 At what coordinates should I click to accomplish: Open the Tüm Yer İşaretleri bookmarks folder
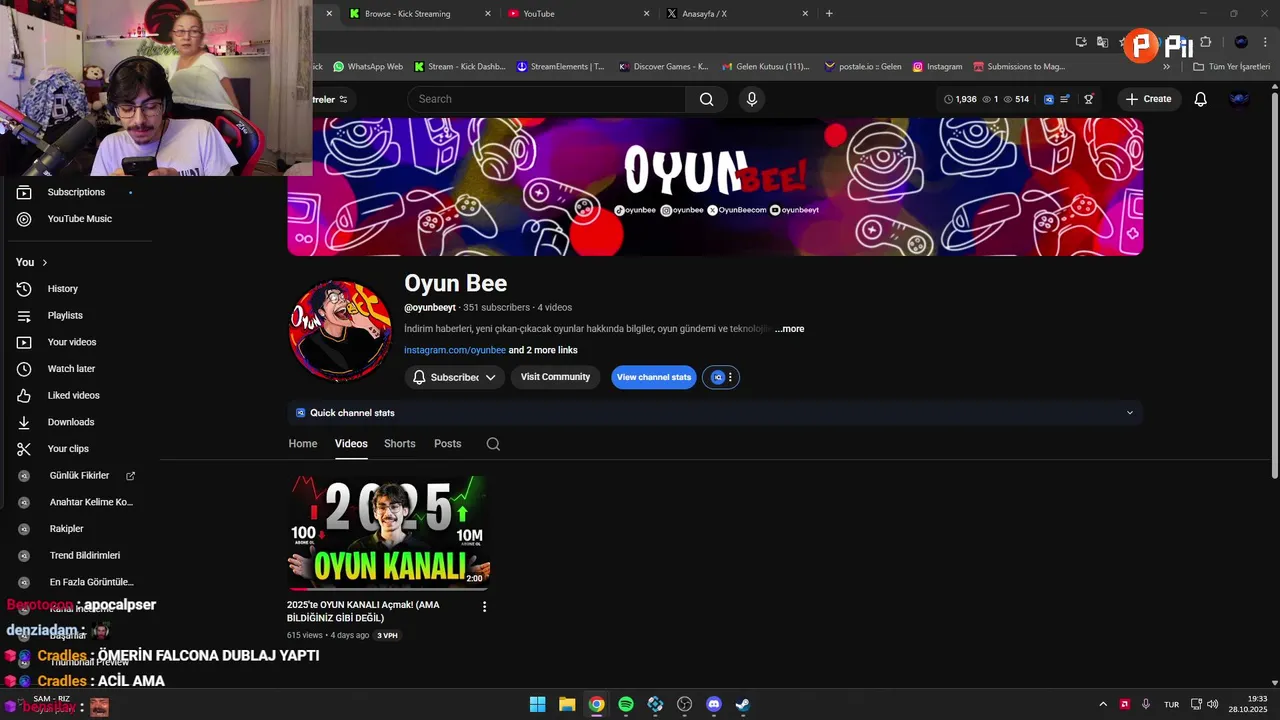click(x=1231, y=67)
